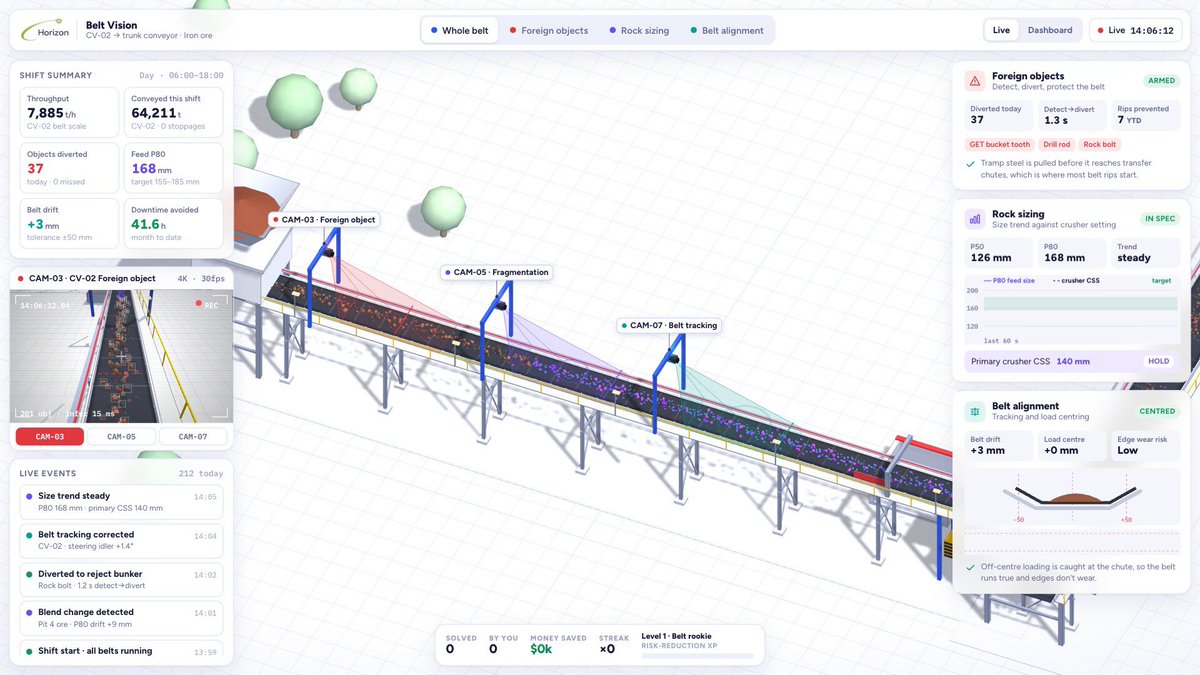Click the red Live status dot beside the clock
The width and height of the screenshot is (1200, 675).
[x=1101, y=30]
